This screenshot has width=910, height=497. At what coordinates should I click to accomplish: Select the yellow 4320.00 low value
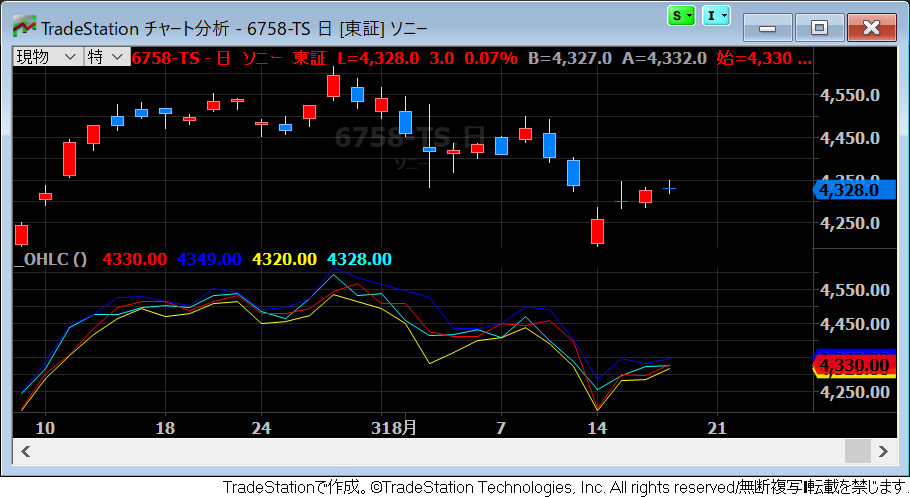coord(284,259)
